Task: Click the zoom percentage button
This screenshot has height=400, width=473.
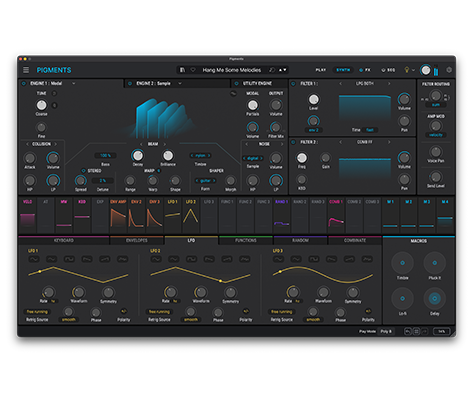Action: tap(442, 331)
